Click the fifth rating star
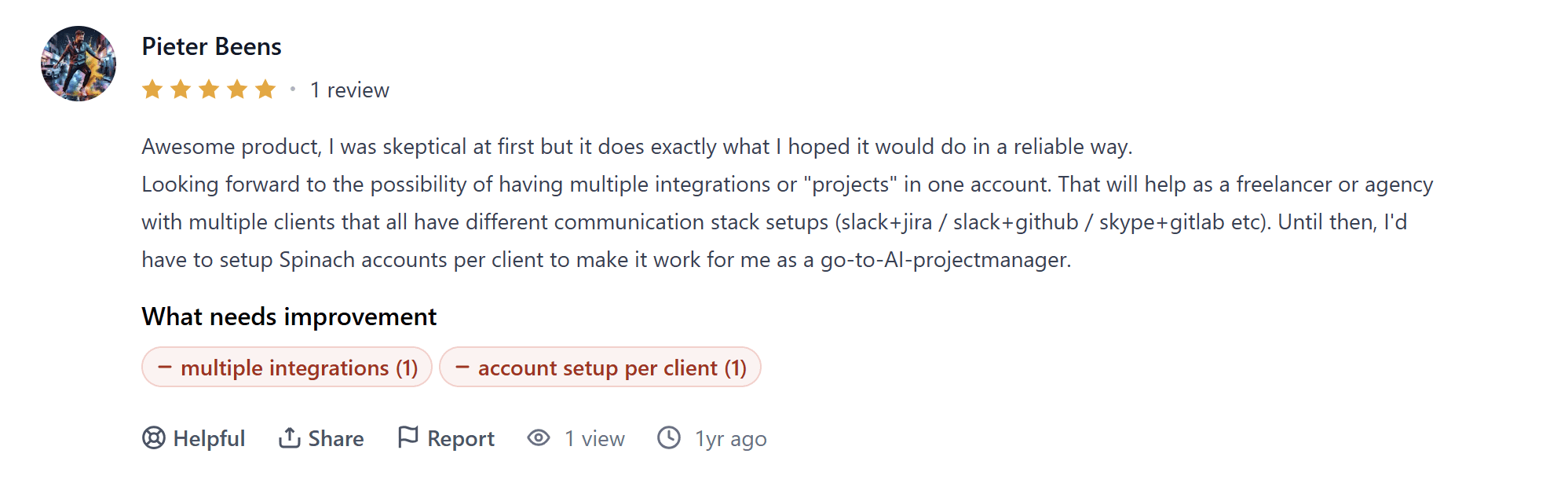 coord(265,90)
